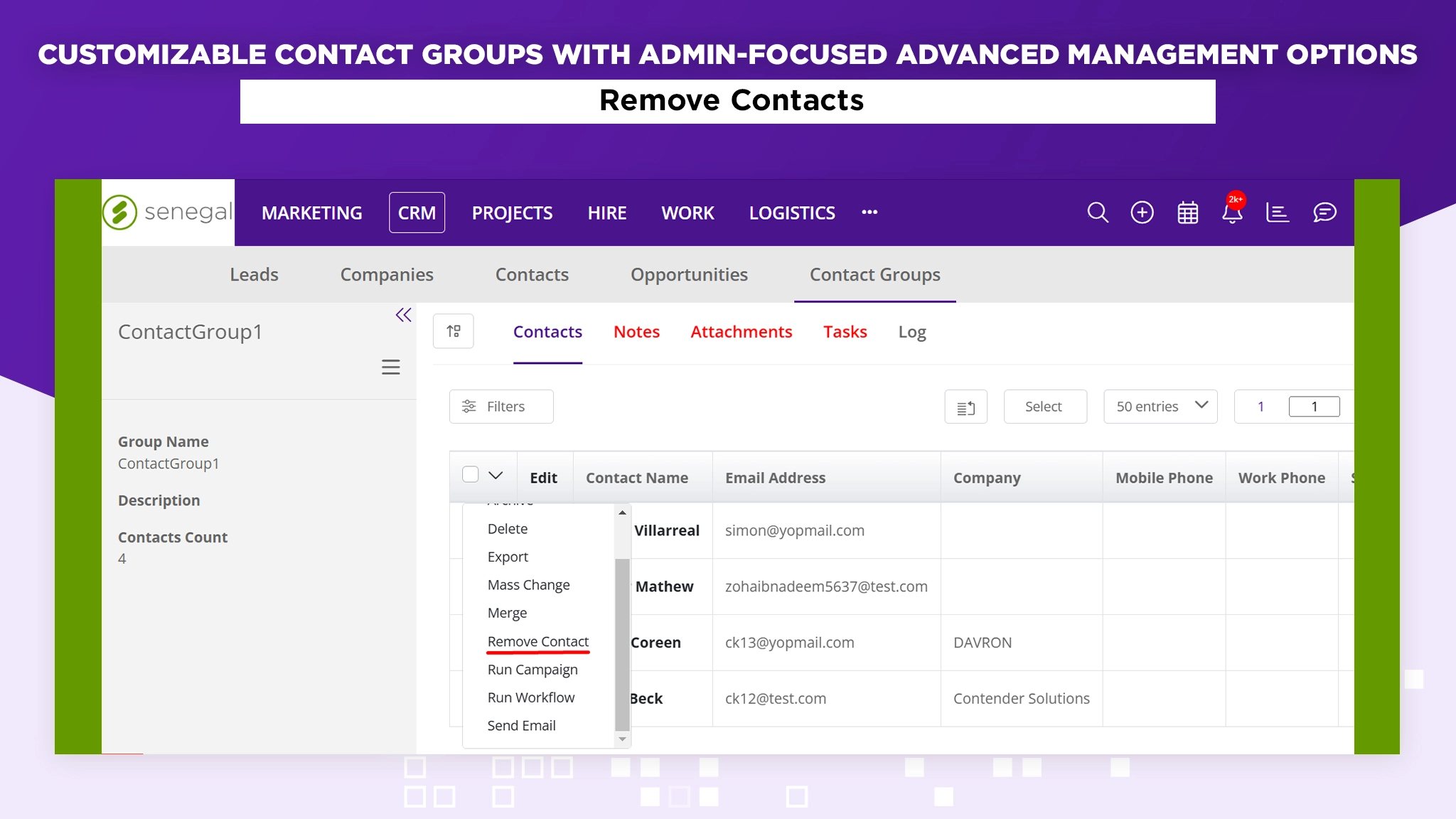Open the 50 entries dropdown
Viewport: 1456px width, 819px height.
(1160, 407)
